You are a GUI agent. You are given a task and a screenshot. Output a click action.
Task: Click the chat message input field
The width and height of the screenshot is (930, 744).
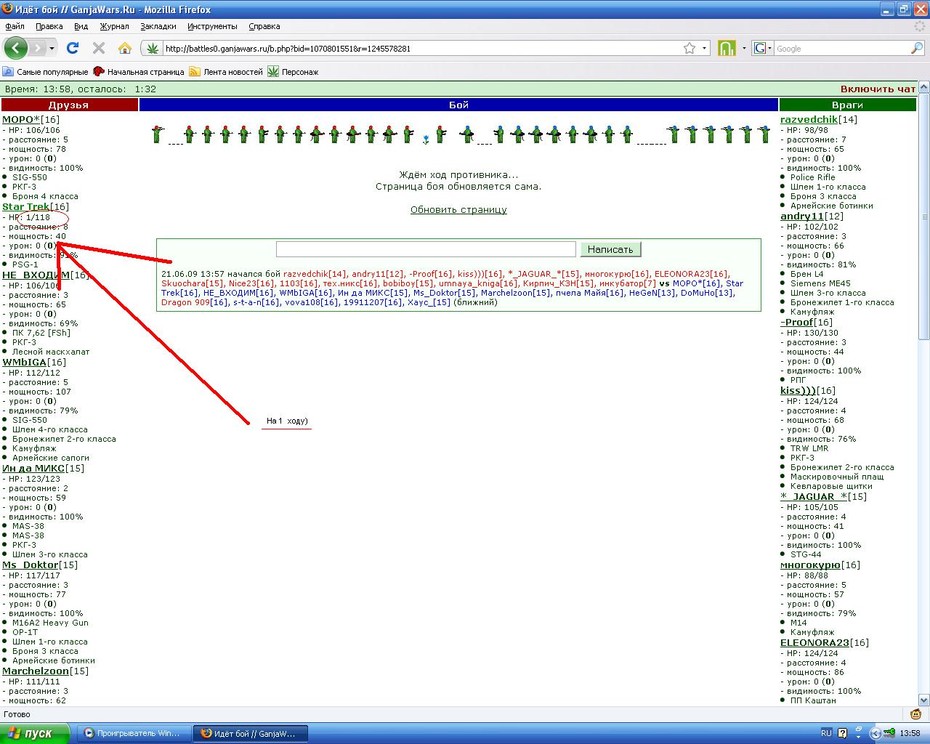426,249
